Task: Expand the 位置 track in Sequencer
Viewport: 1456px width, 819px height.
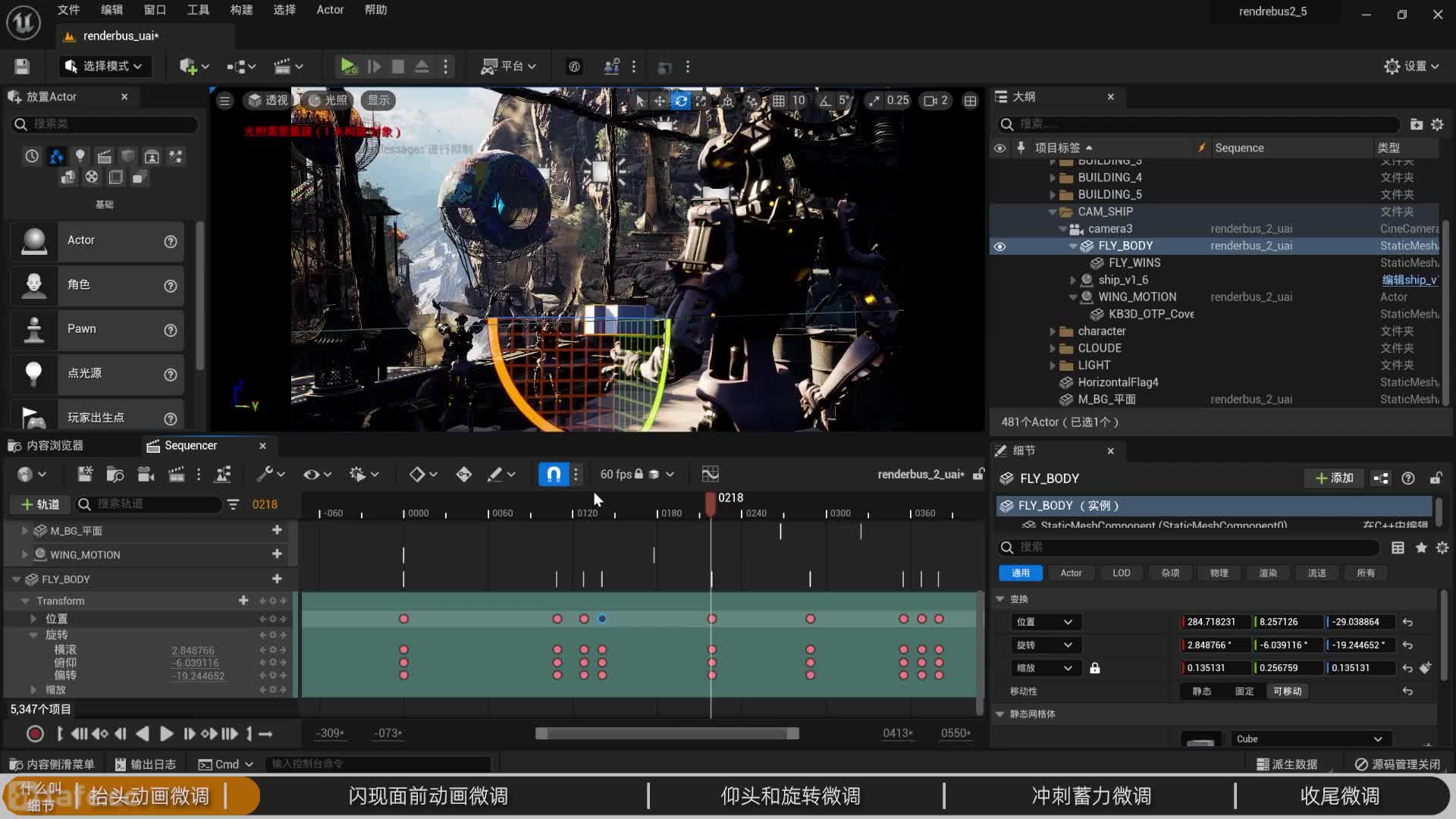Action: 33,620
